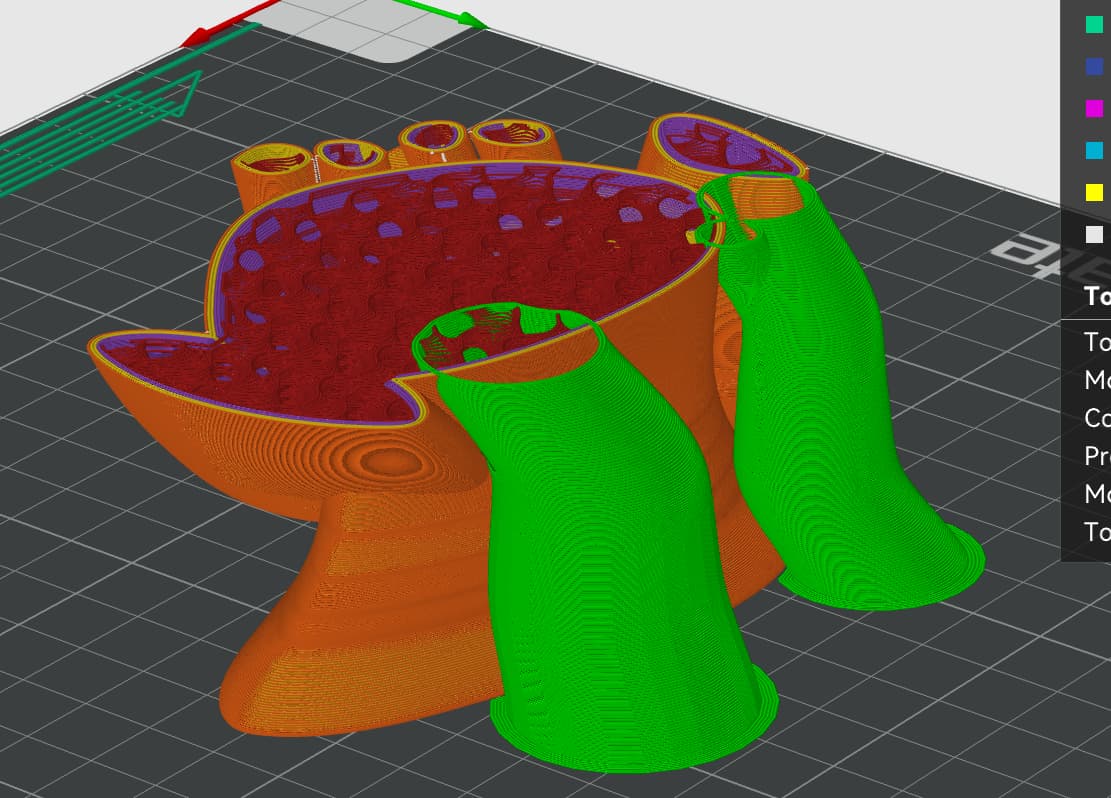
Task: Click the cyan legend color swatch
Action: pyautogui.click(x=1095, y=150)
